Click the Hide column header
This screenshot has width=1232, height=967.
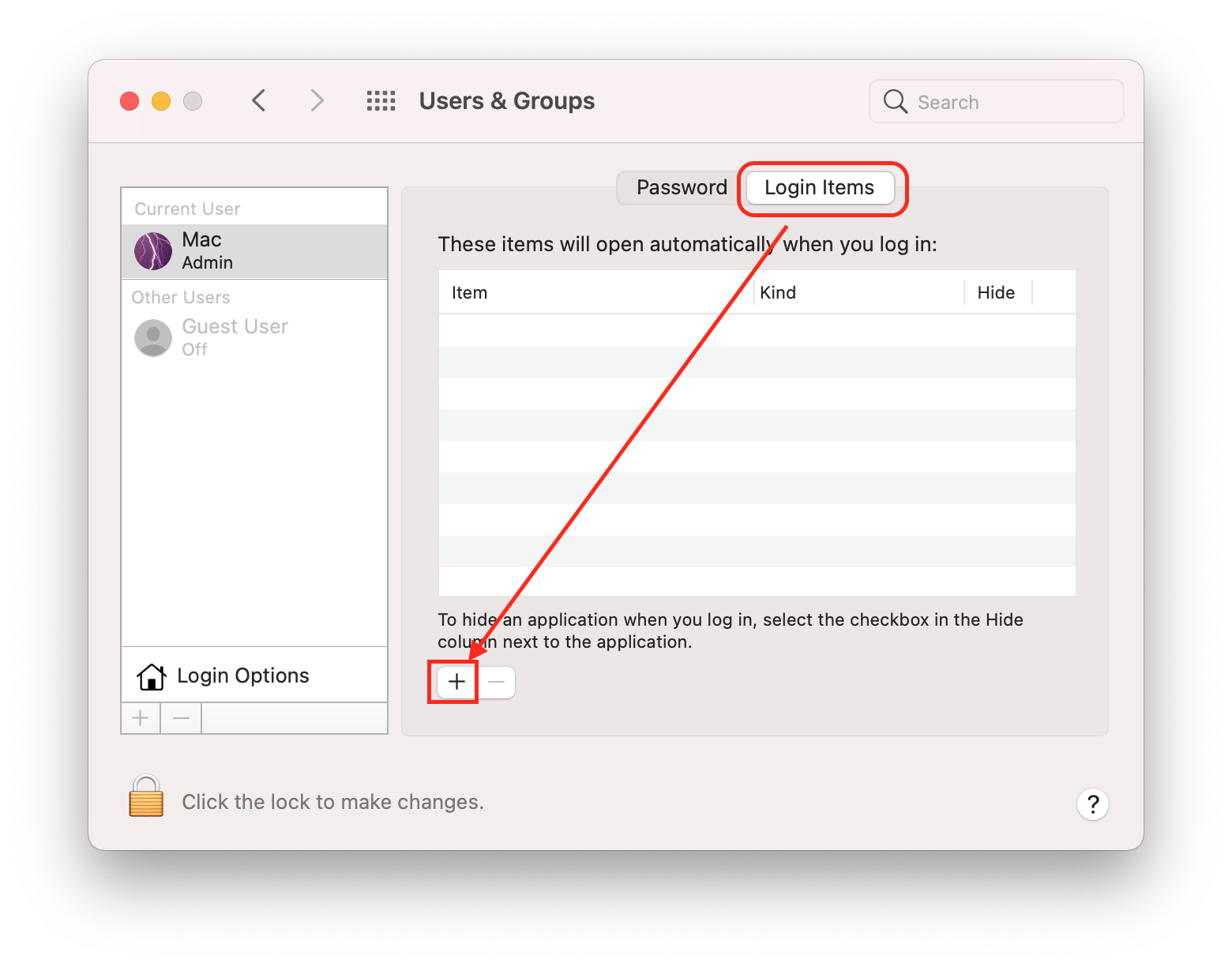[x=996, y=293]
